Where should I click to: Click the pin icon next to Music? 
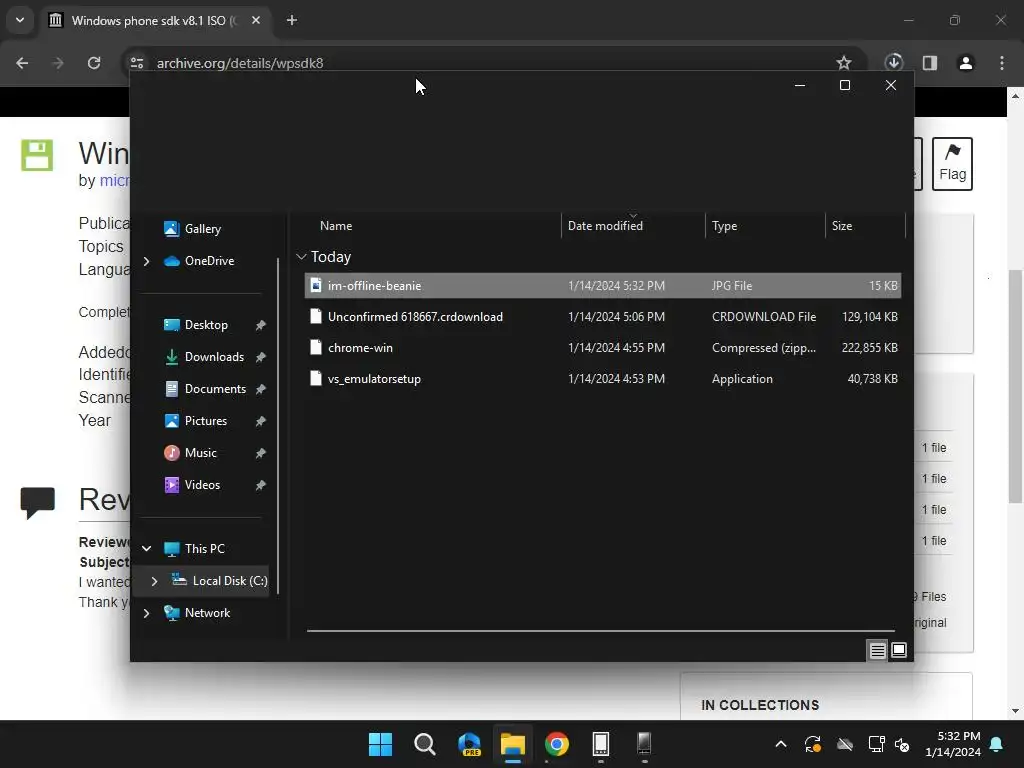261,453
